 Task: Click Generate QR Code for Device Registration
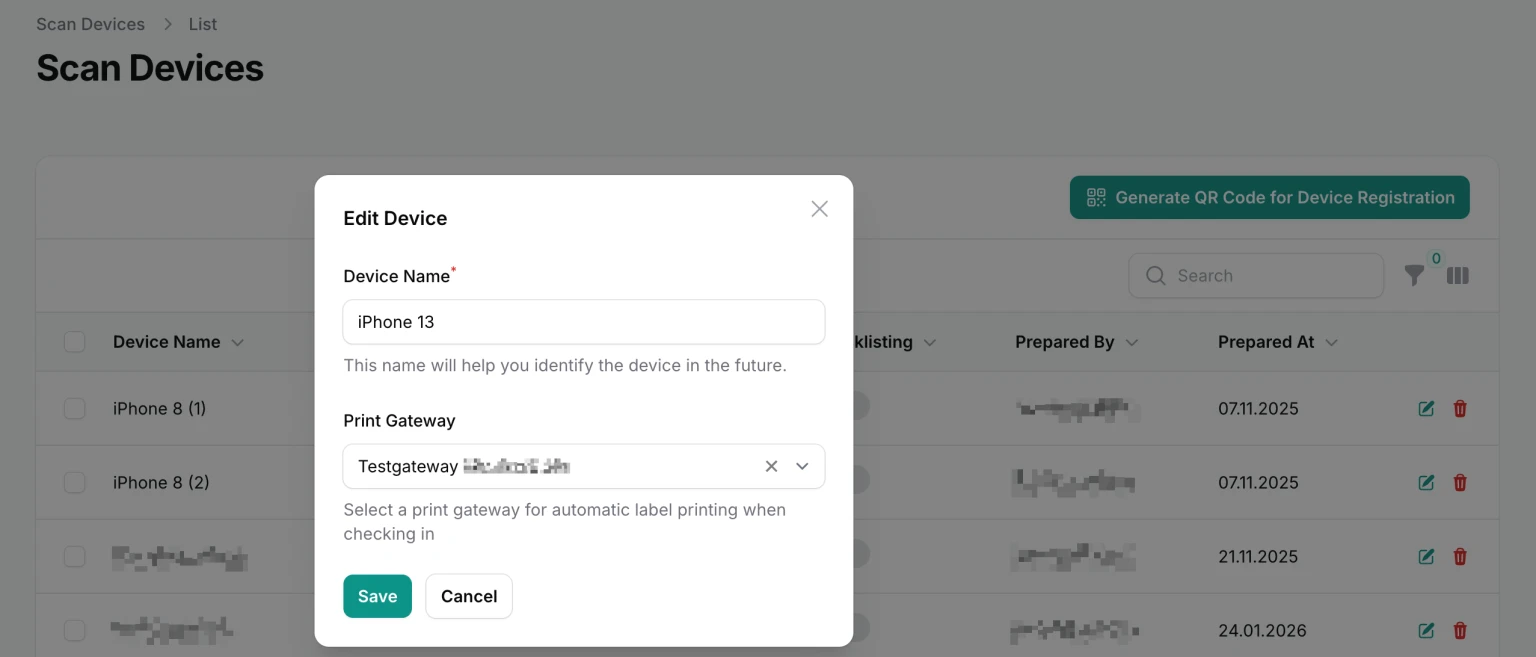(x=1269, y=197)
